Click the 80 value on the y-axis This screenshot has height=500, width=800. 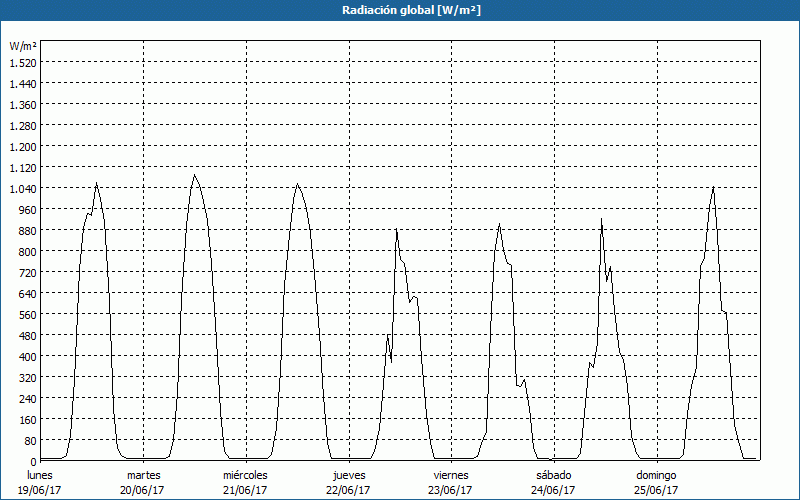click(x=29, y=440)
